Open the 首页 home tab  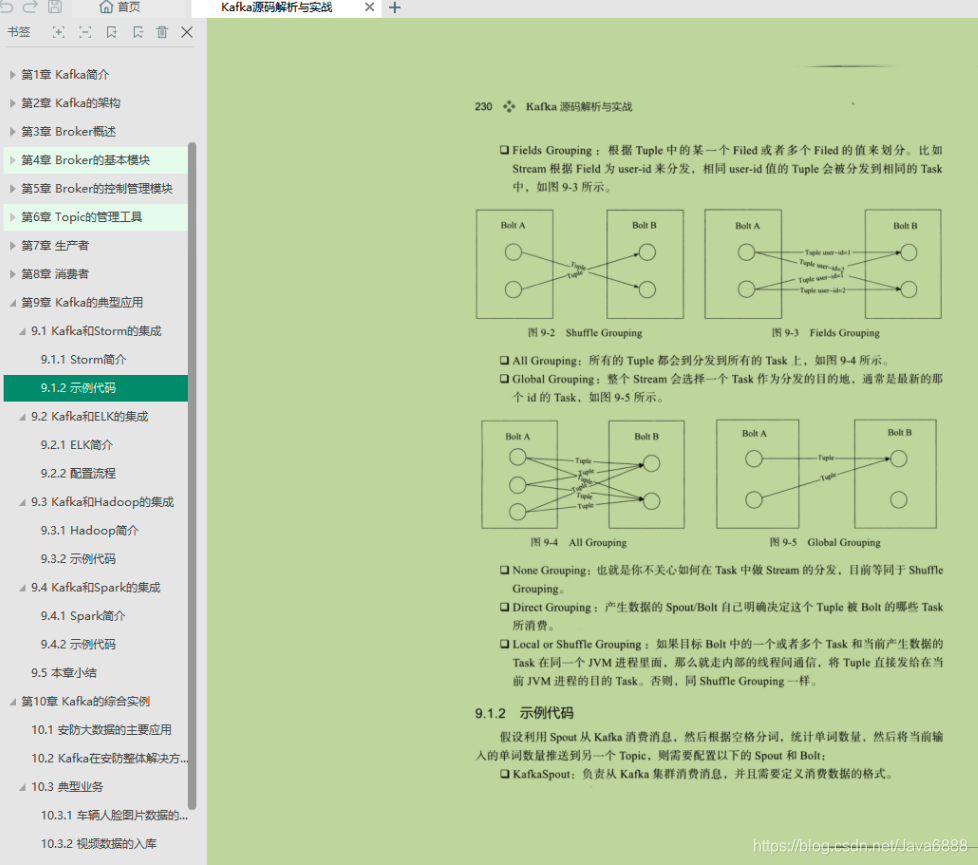coord(120,7)
